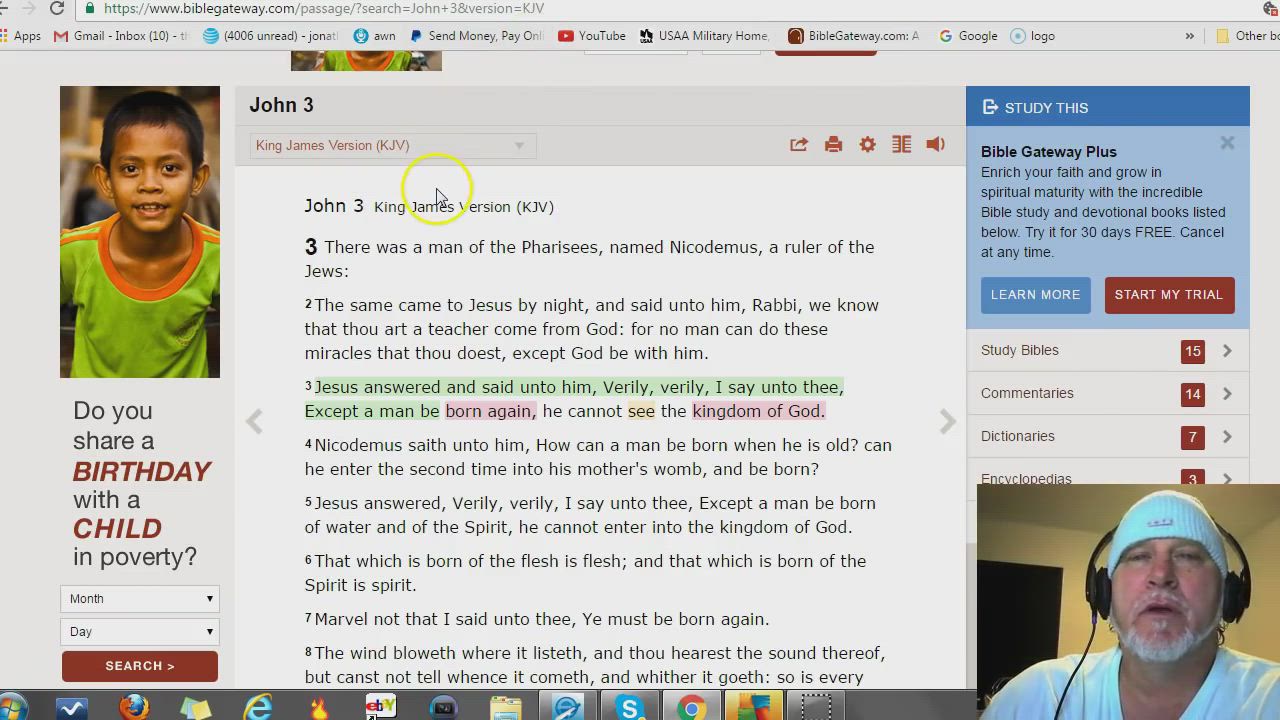The width and height of the screenshot is (1280, 720).
Task: Toggle parallel Bible columns view icon
Action: coord(901,145)
